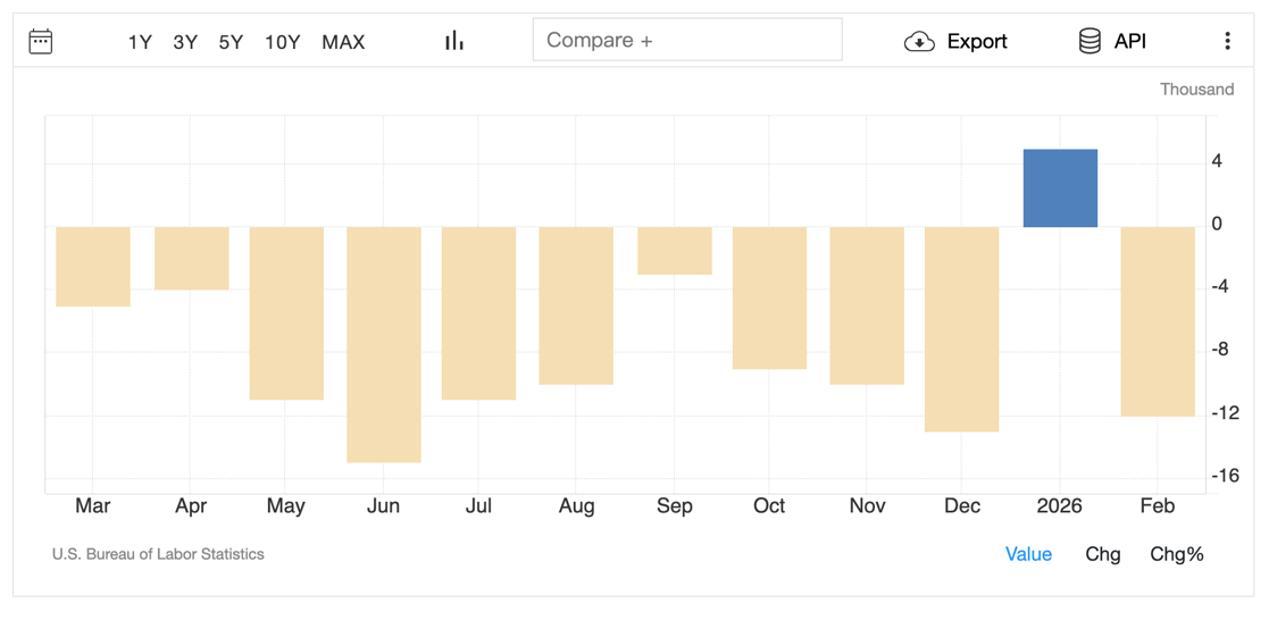1274x617 pixels.
Task: Click the blue 2026 January bar
Action: pyautogui.click(x=1060, y=188)
